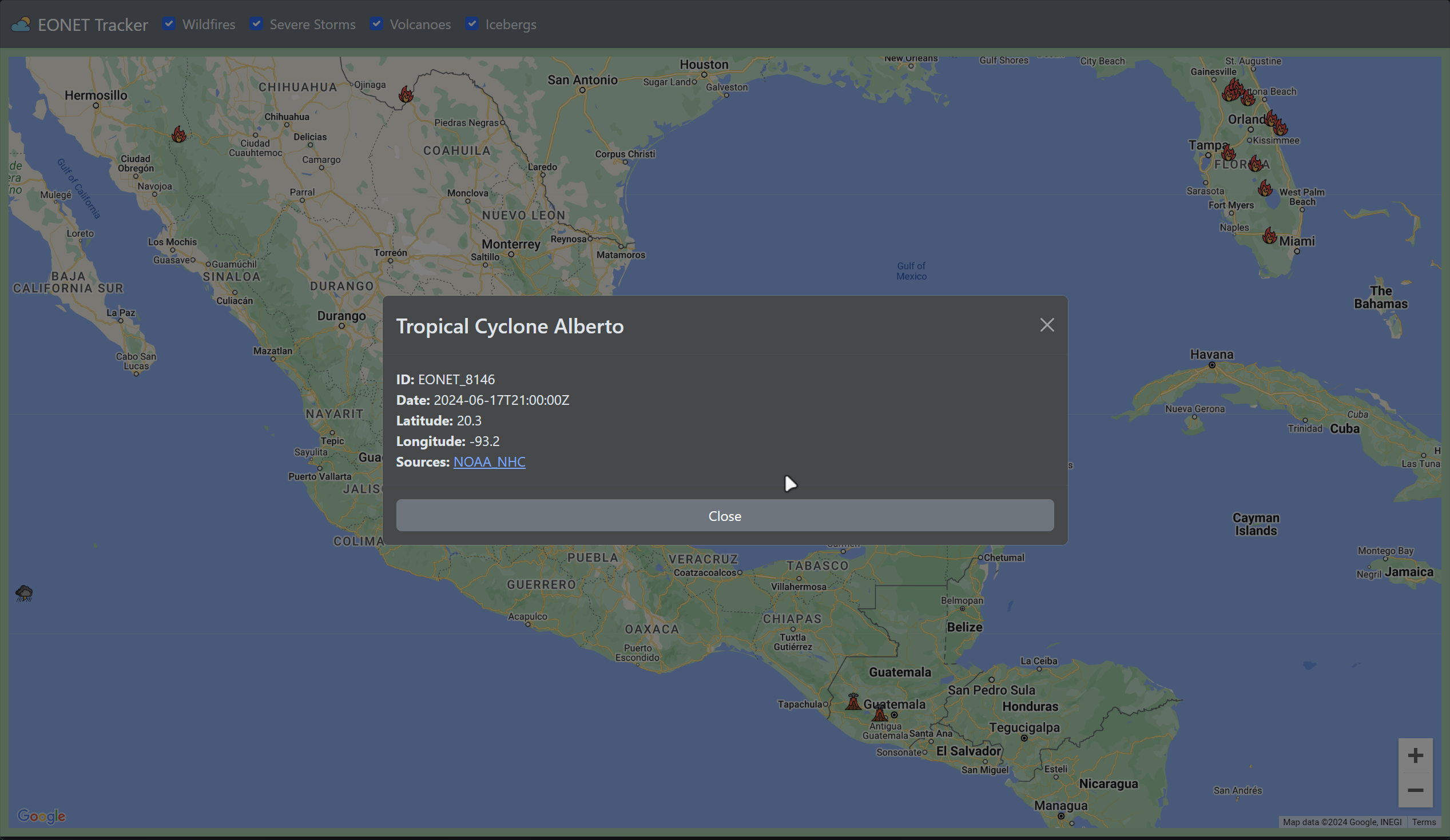Viewport: 1450px width, 840px height.
Task: Click the Cayman Islands label on map
Action: coord(1256,524)
